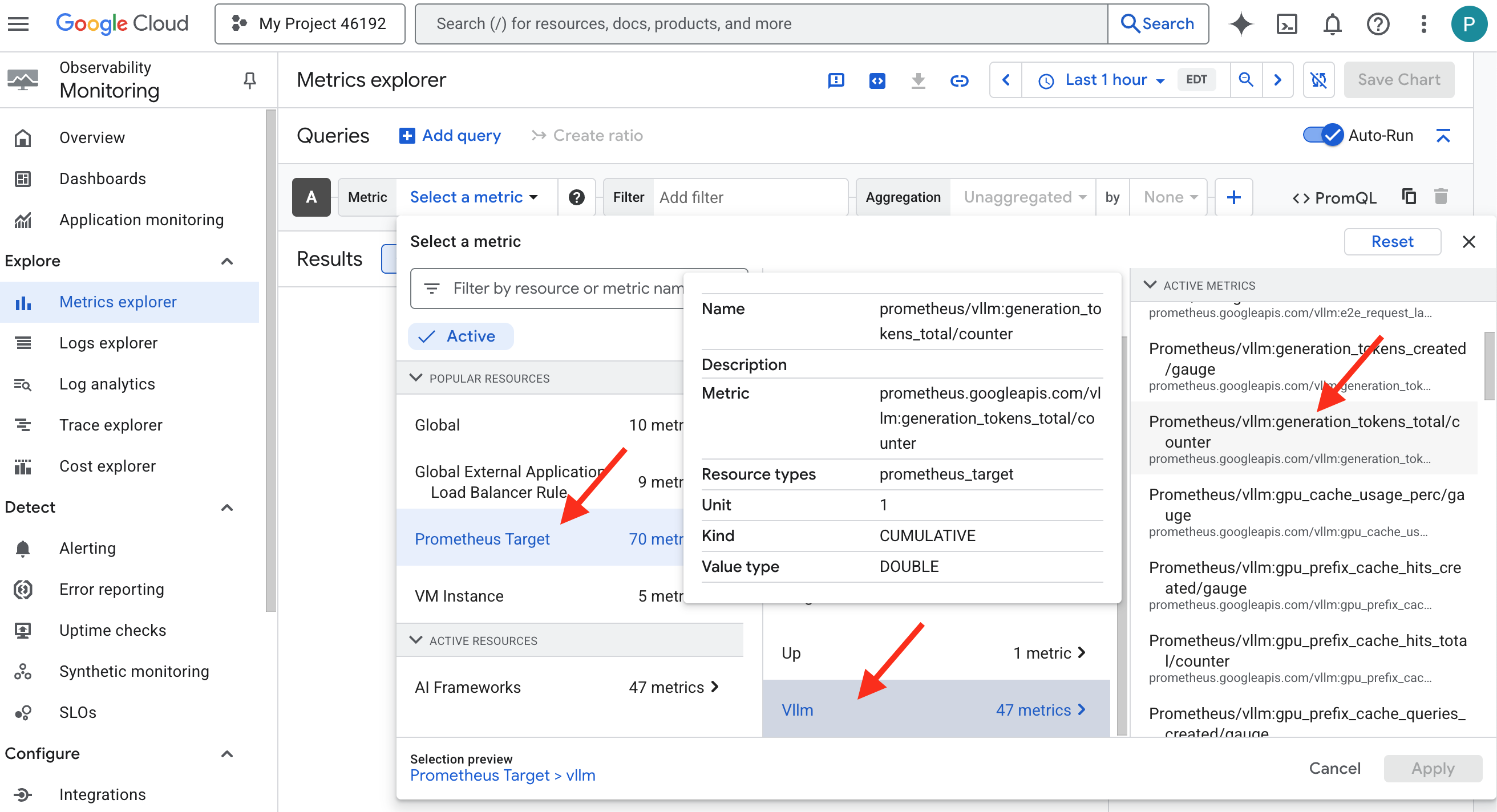1497x812 pixels.
Task: Open Logs explorer in sidebar
Action: pos(108,343)
